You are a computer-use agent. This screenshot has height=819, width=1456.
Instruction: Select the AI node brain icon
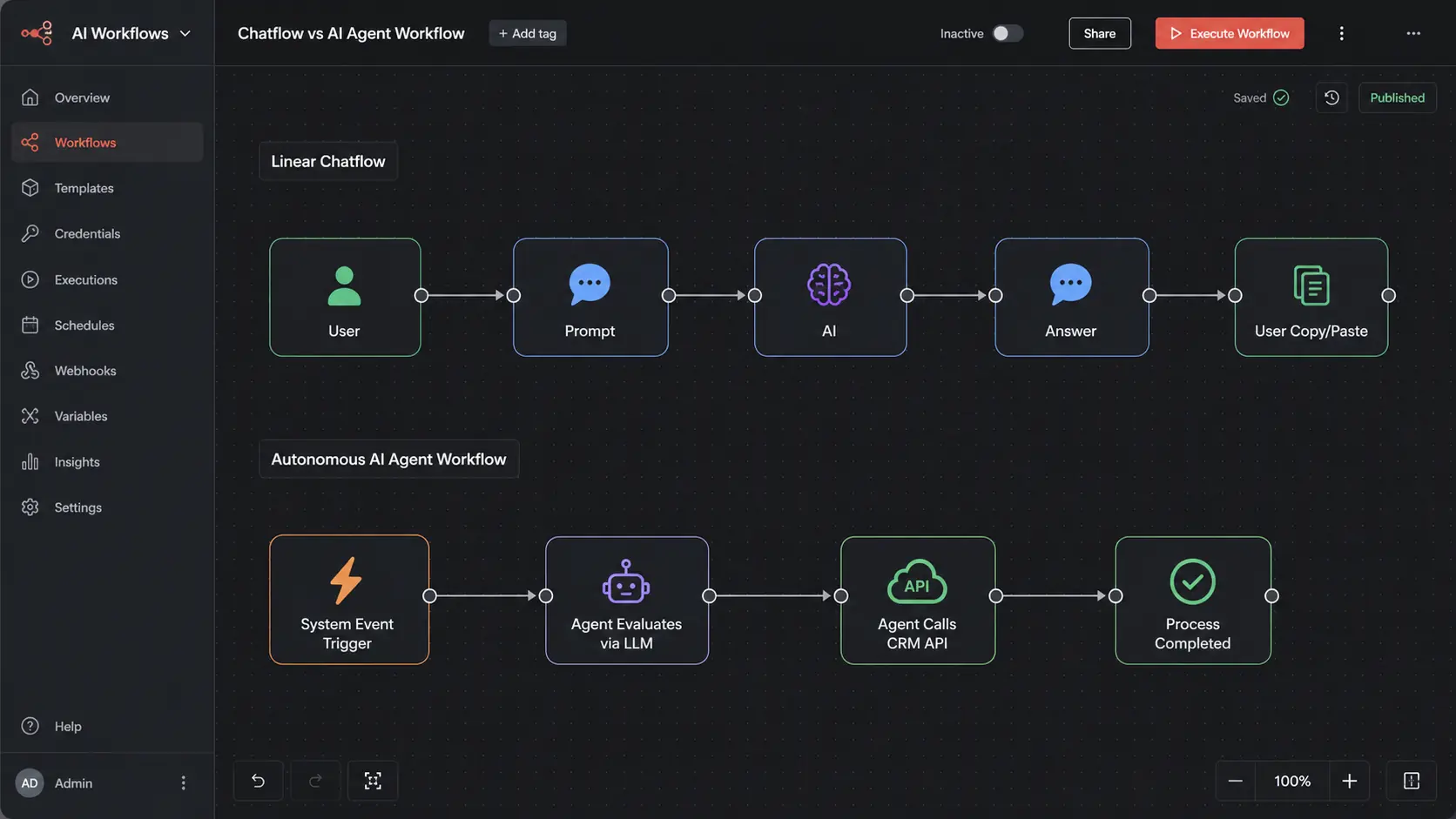coord(829,284)
